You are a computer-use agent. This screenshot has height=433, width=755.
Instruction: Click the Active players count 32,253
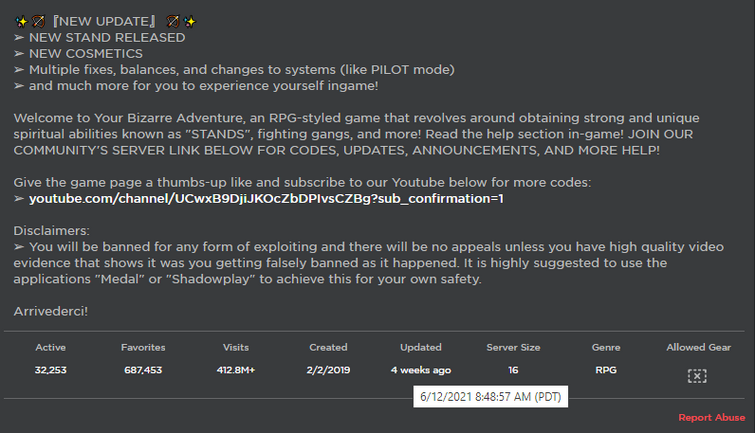[50, 370]
